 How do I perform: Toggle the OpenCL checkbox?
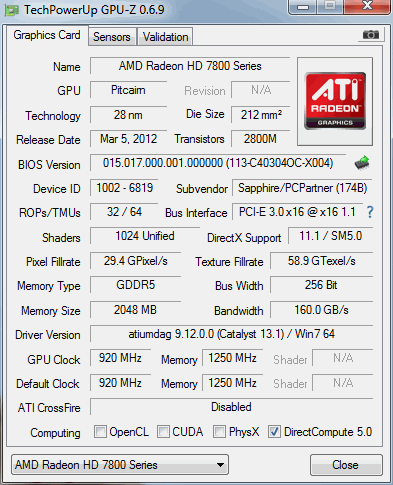(x=100, y=431)
